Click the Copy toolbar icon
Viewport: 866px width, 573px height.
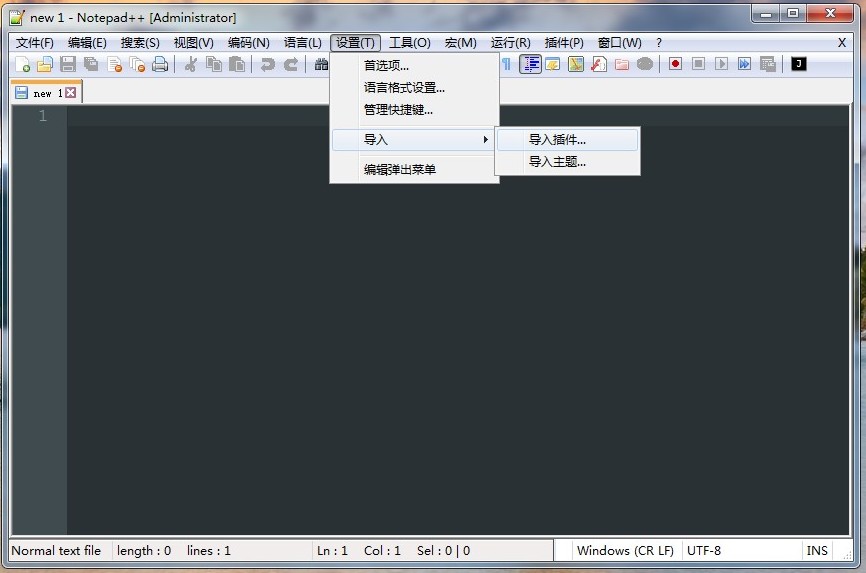pyautogui.click(x=214, y=65)
